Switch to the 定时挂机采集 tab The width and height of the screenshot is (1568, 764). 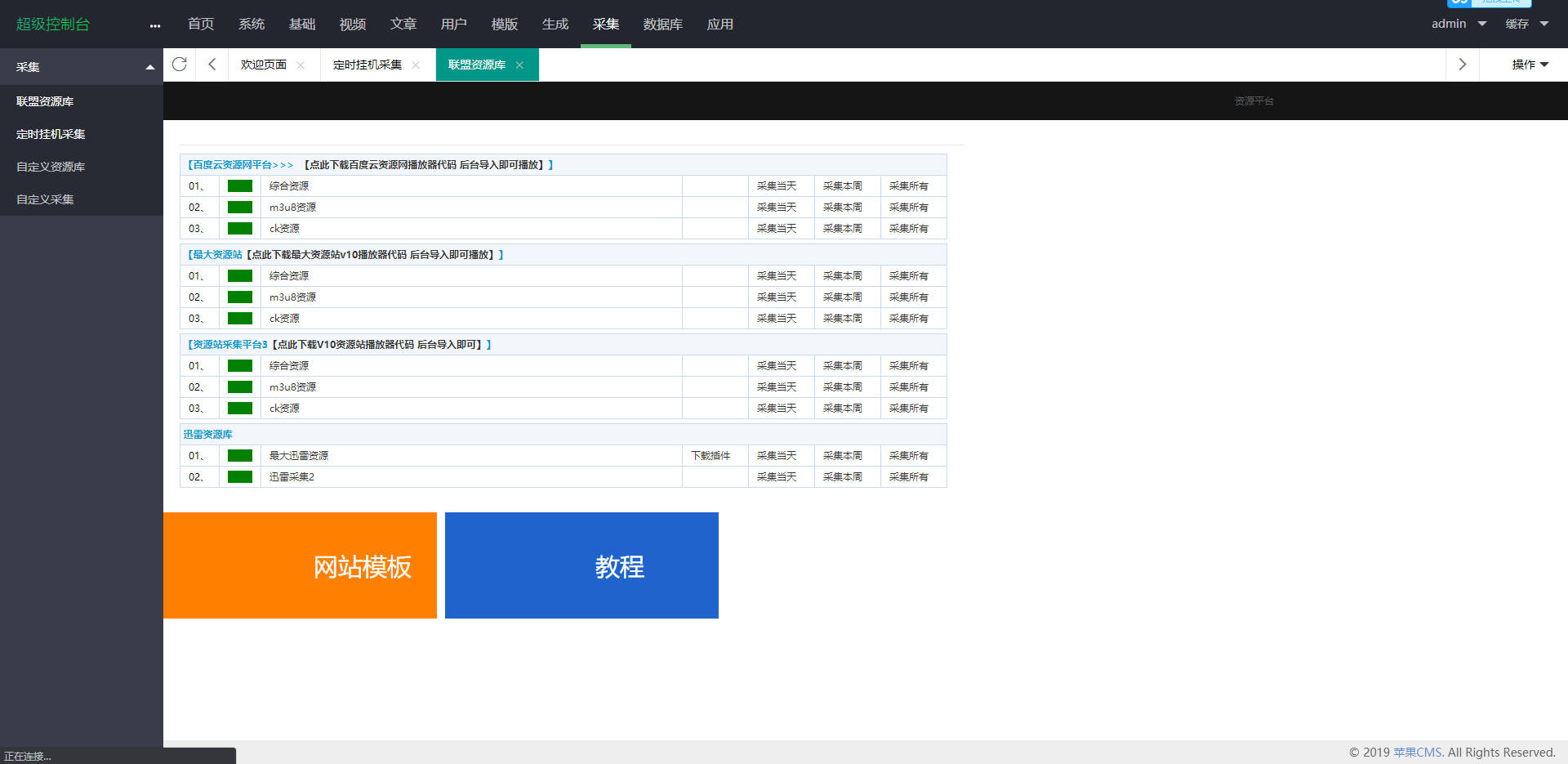(x=367, y=65)
